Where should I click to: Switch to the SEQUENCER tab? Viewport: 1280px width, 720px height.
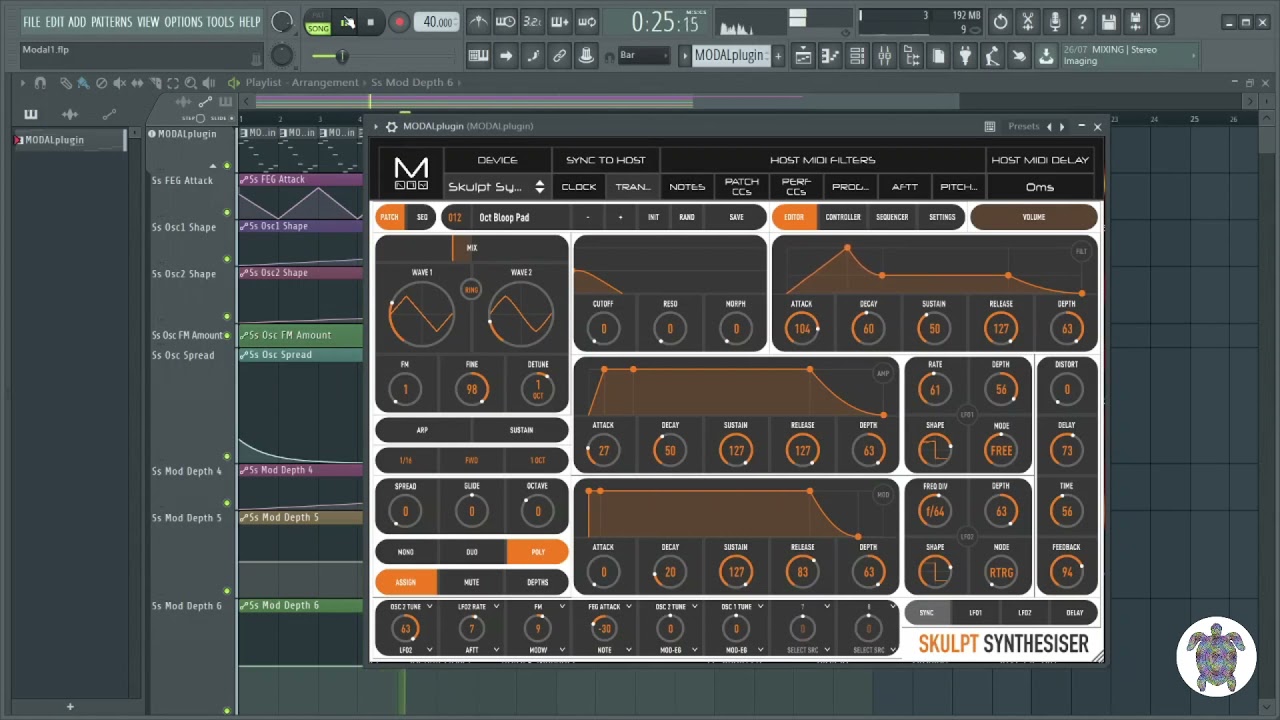pyautogui.click(x=892, y=217)
